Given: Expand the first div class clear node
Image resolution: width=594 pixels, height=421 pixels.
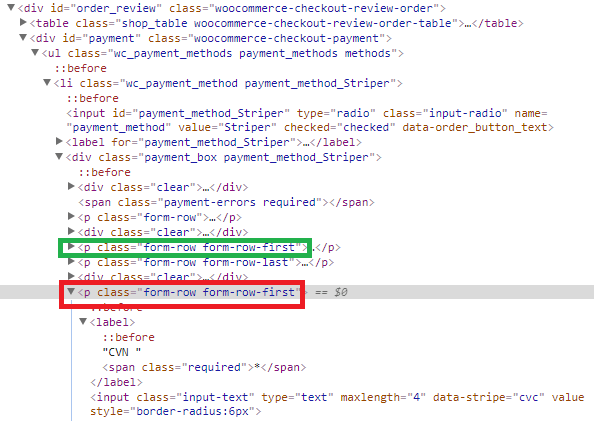Looking at the screenshot, I should [x=71, y=186].
